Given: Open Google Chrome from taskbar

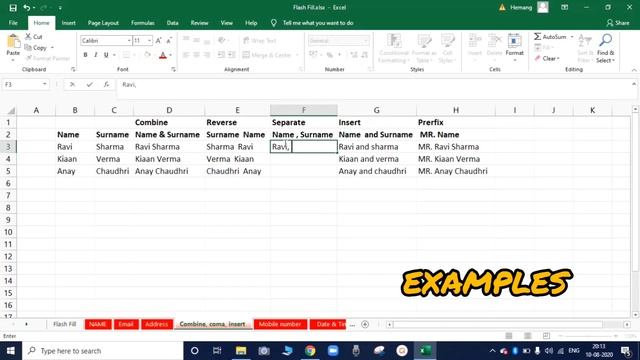Looking at the screenshot, I should point(310,351).
